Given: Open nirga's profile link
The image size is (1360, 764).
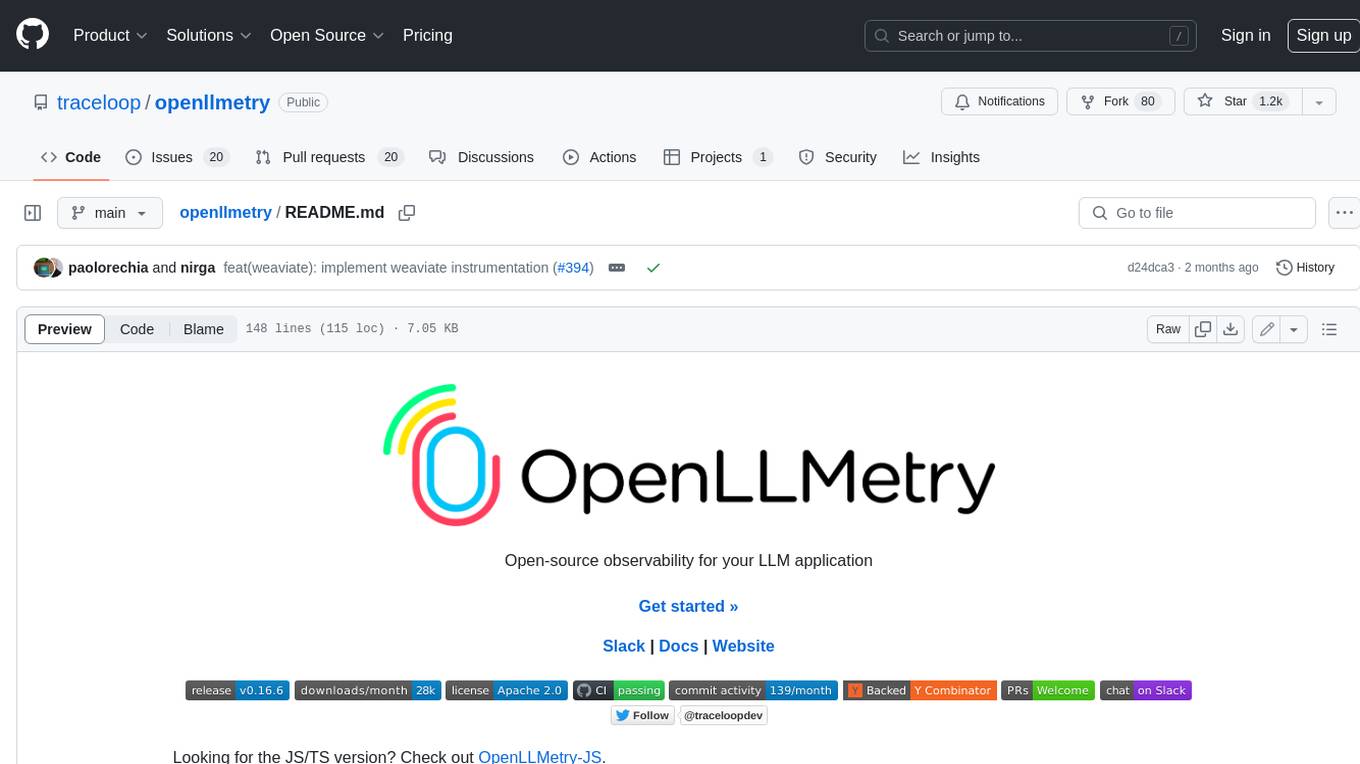Looking at the screenshot, I should [x=198, y=268].
